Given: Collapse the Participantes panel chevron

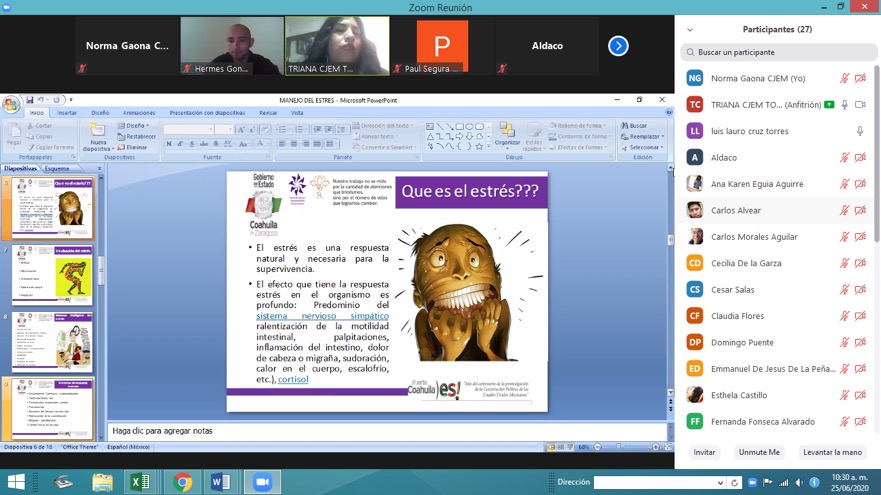Looking at the screenshot, I should (x=690, y=30).
